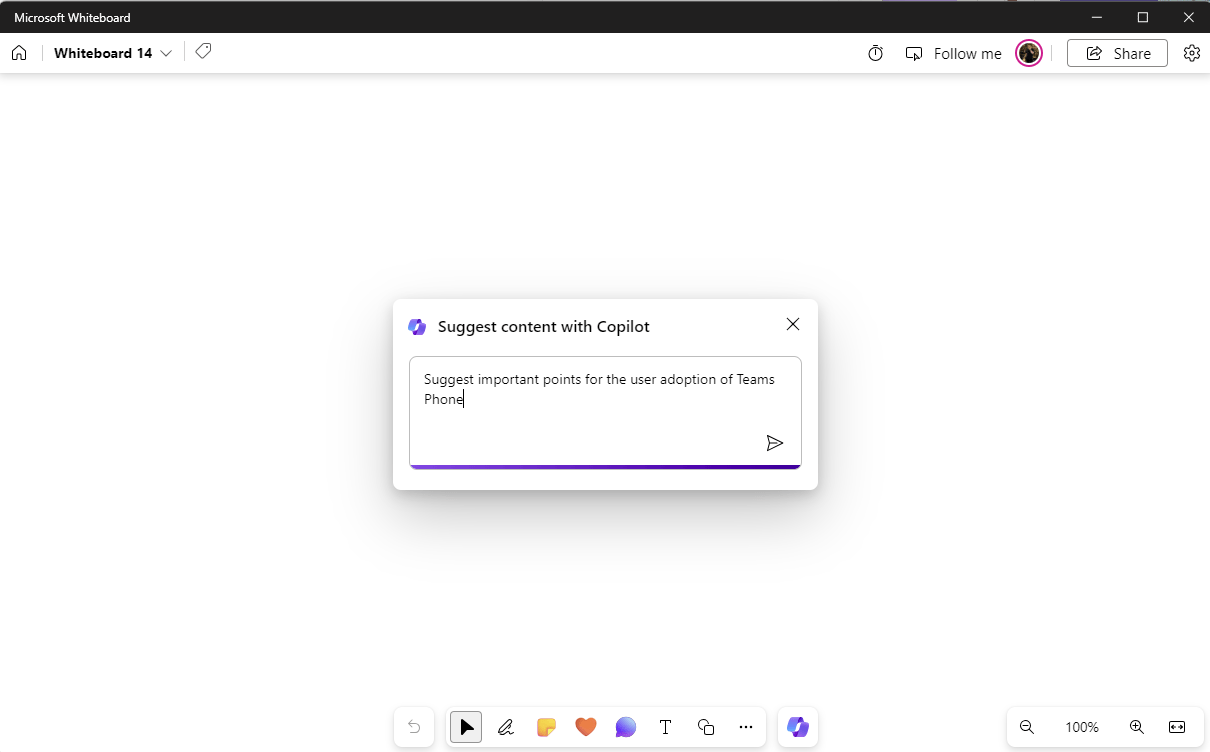Screen dimensions: 1210x752
Task: Select the Ink pen tool
Action: pyautogui.click(x=505, y=727)
